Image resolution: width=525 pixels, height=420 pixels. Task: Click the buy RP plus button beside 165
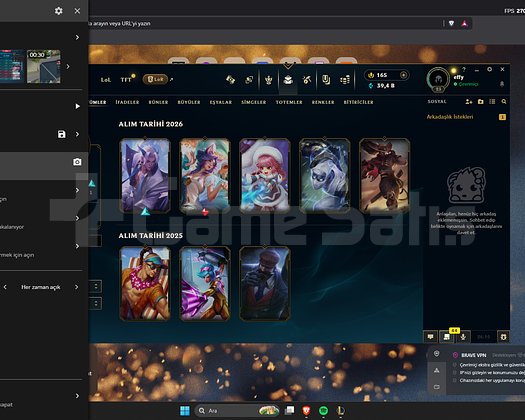coord(404,75)
